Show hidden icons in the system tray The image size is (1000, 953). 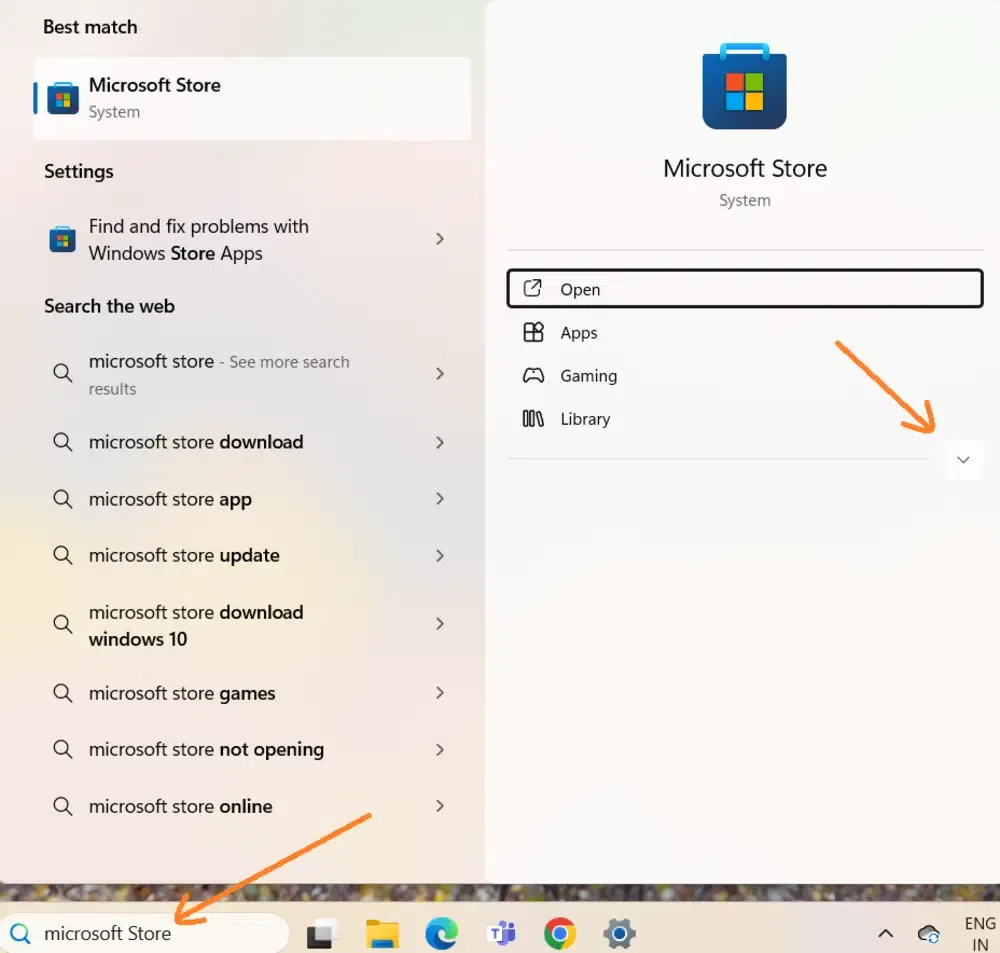(x=885, y=935)
